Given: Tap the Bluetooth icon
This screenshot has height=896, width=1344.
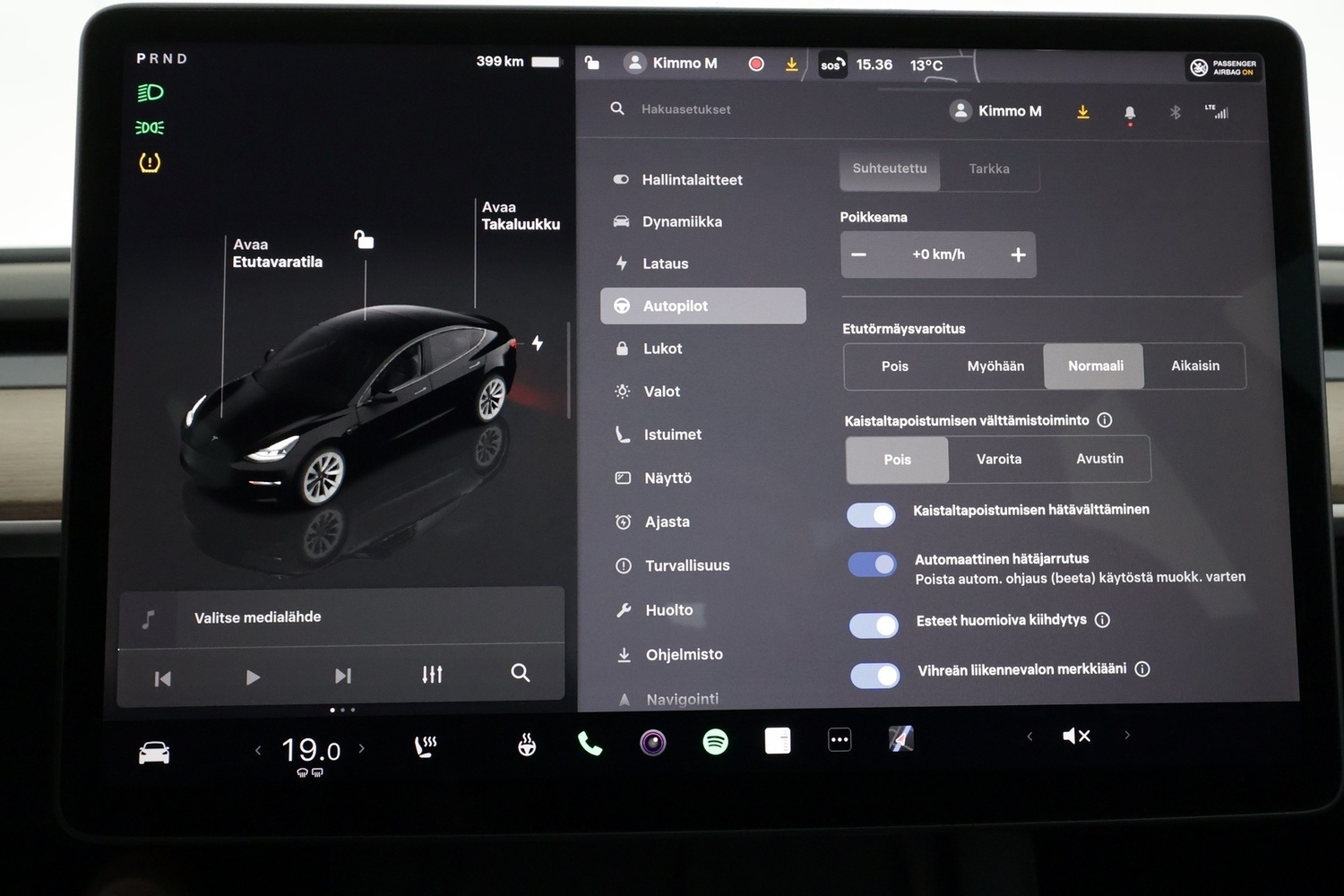Looking at the screenshot, I should coord(1176,112).
